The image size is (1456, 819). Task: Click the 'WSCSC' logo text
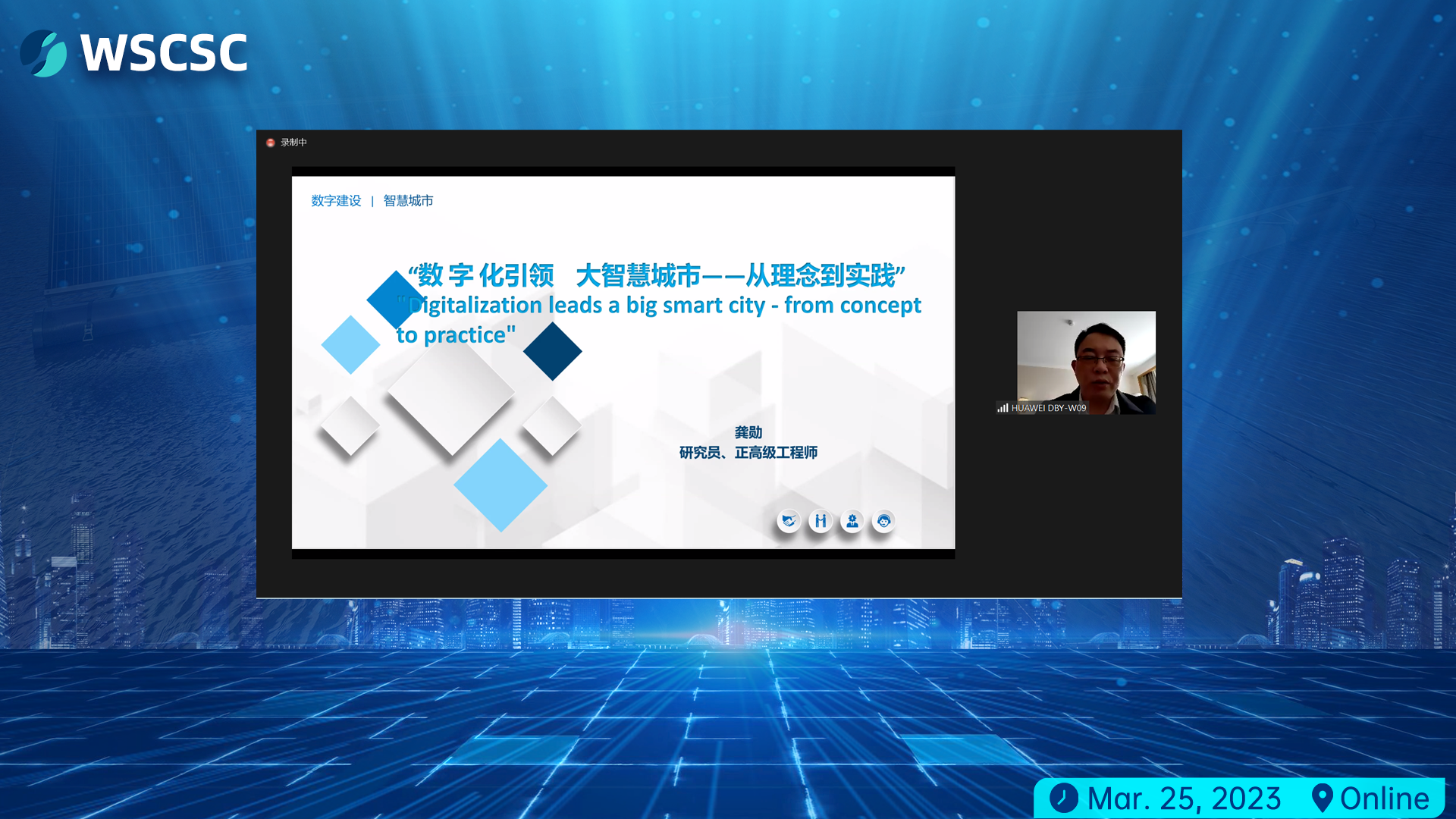tap(164, 53)
